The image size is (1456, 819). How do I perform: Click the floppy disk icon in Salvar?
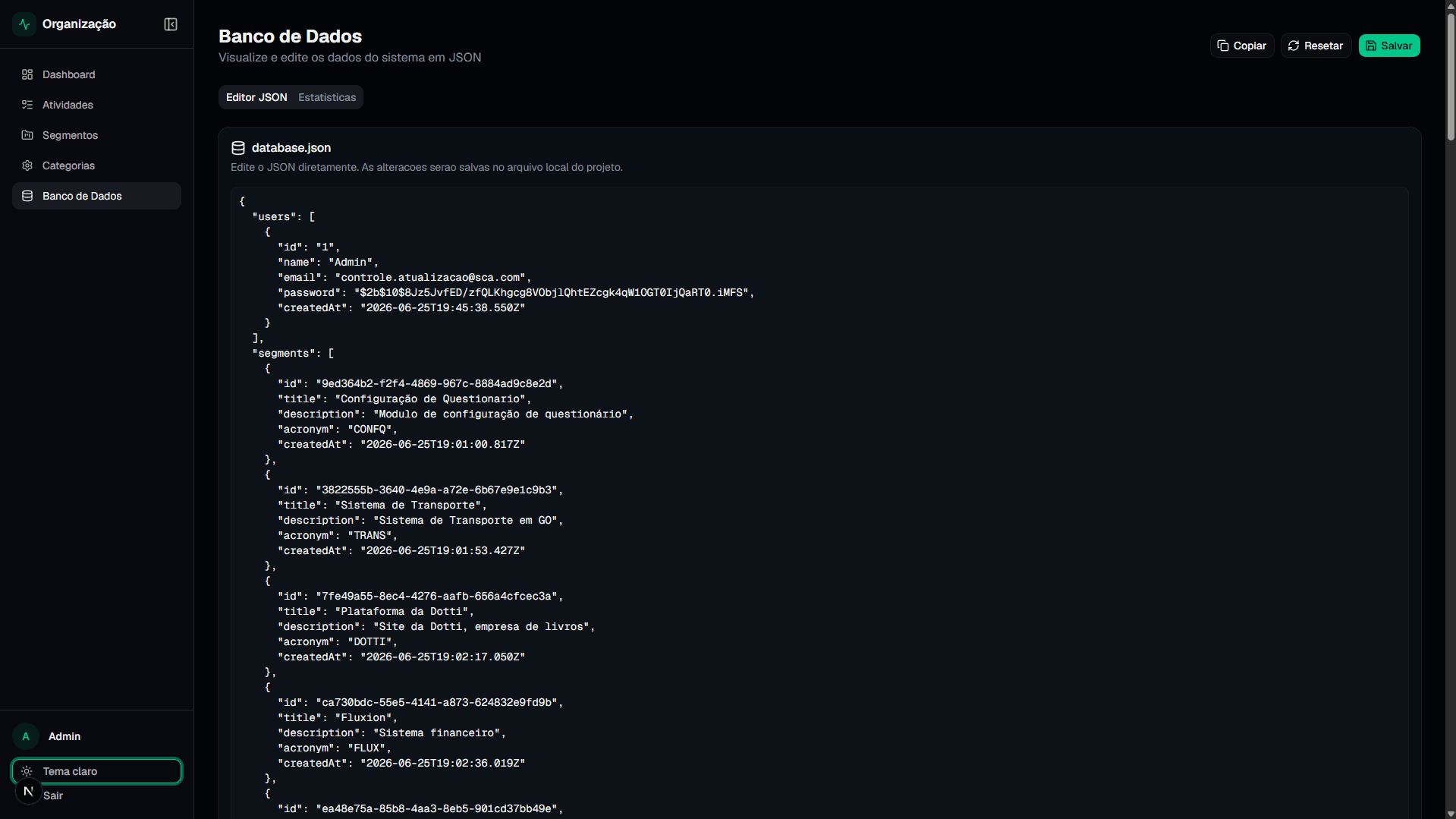click(x=1371, y=46)
